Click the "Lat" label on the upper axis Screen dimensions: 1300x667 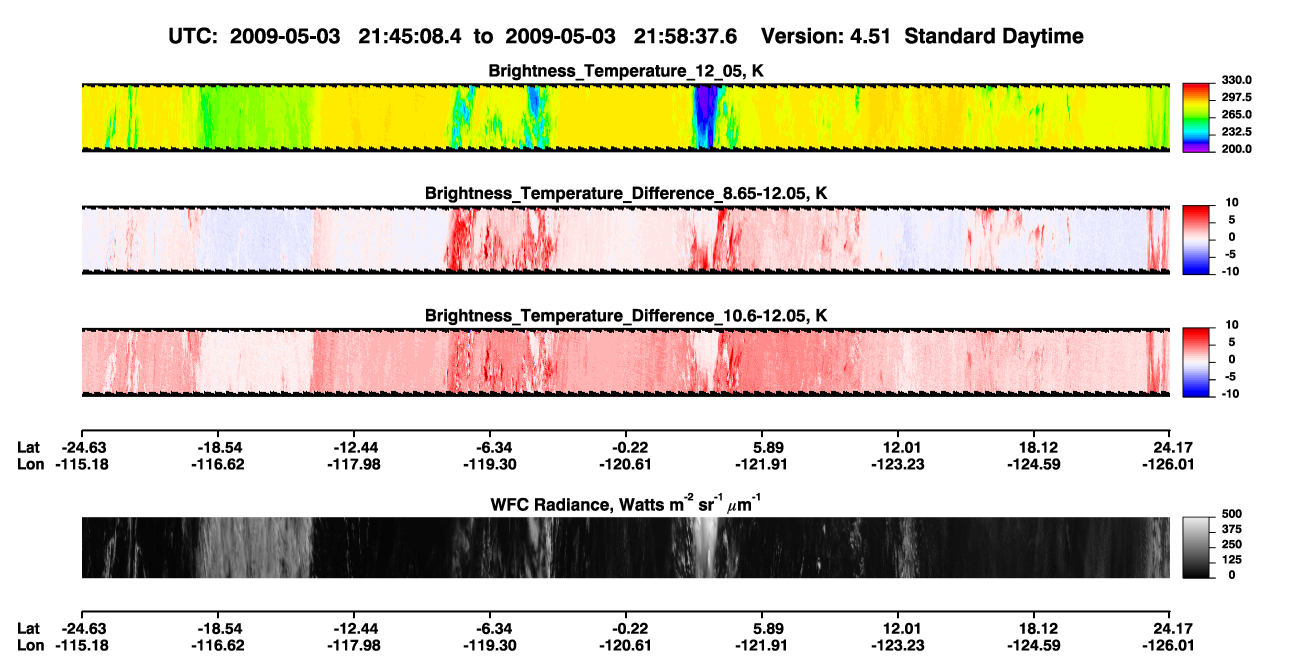[x=29, y=448]
